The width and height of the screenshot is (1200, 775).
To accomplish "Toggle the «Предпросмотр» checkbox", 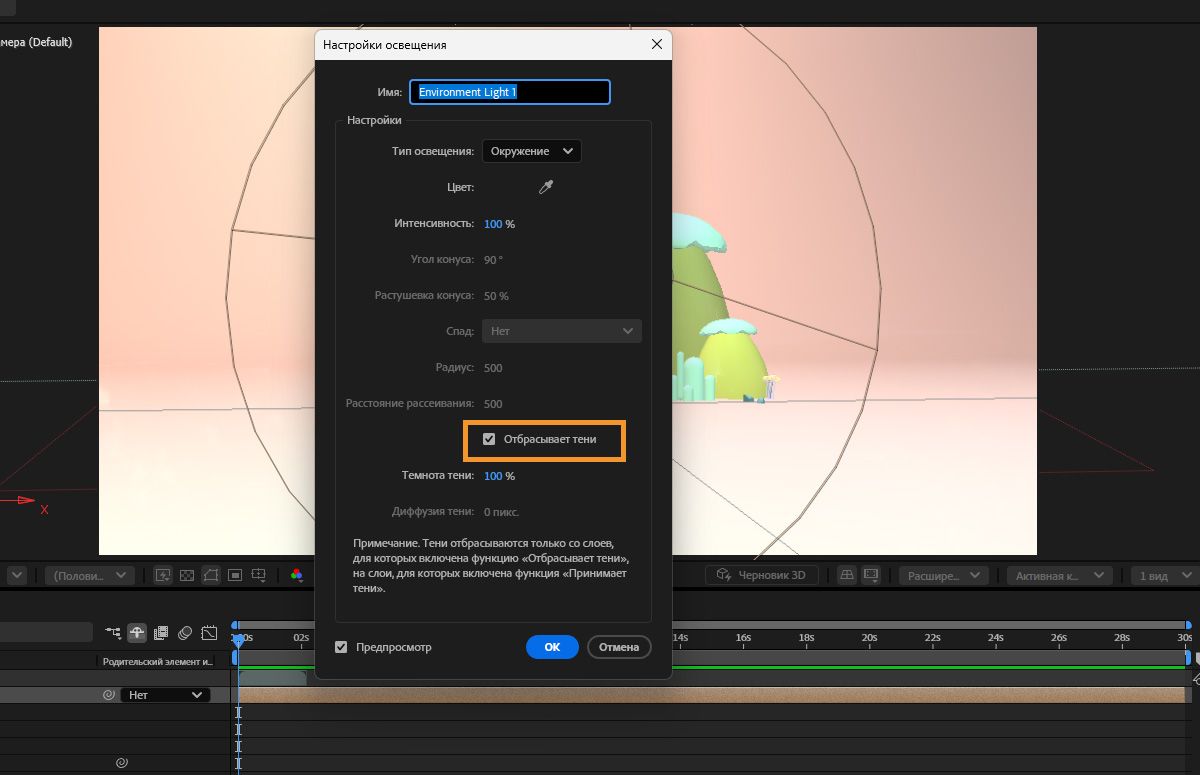I will [x=342, y=647].
